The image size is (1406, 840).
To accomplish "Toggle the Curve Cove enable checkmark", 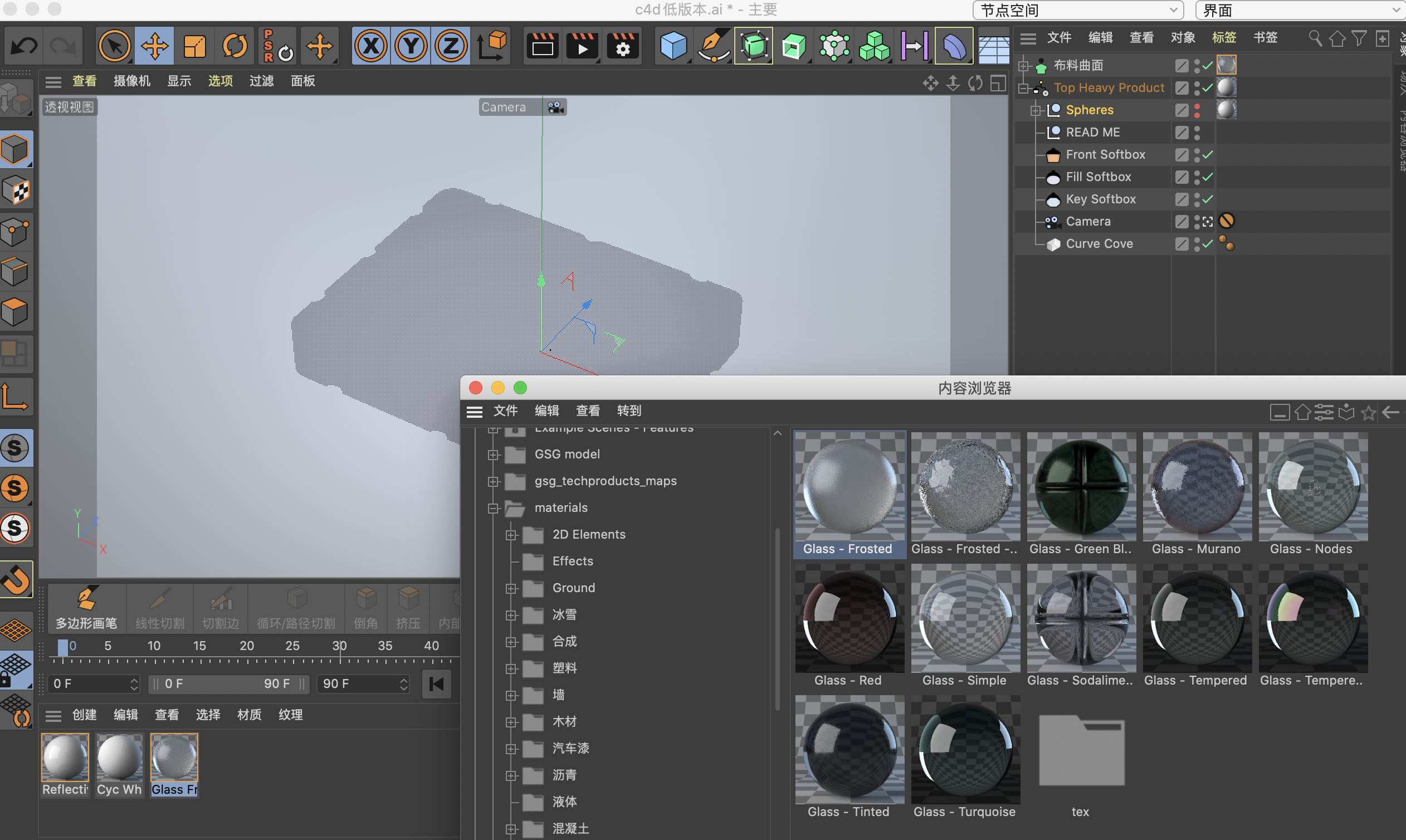I will pos(1208,244).
